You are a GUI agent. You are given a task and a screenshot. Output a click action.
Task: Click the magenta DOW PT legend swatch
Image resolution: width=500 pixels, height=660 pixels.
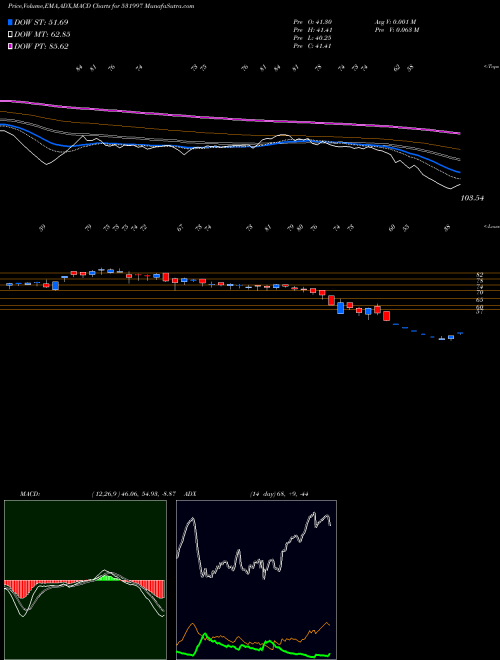click(10, 47)
